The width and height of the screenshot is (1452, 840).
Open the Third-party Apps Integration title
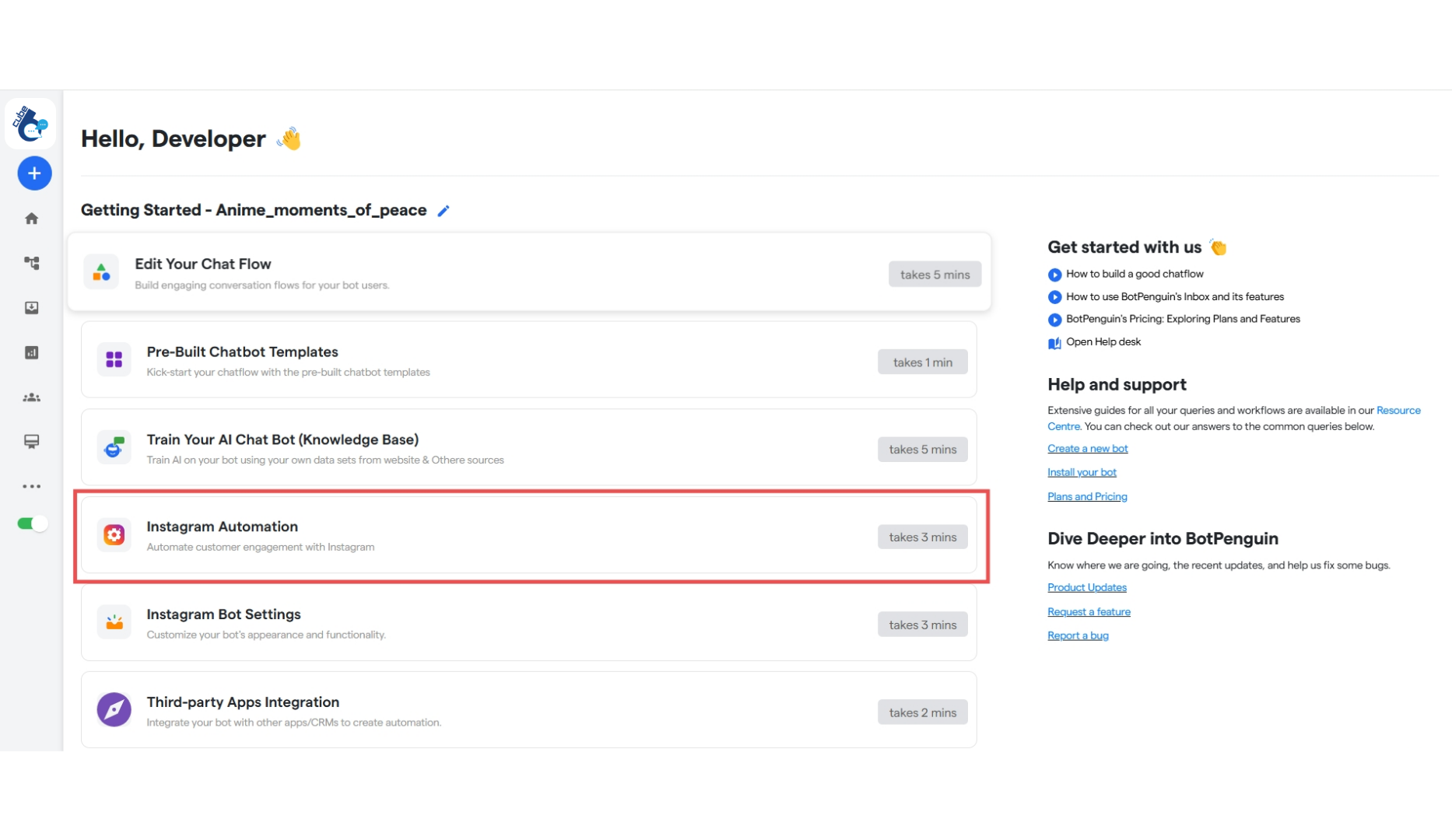click(243, 702)
